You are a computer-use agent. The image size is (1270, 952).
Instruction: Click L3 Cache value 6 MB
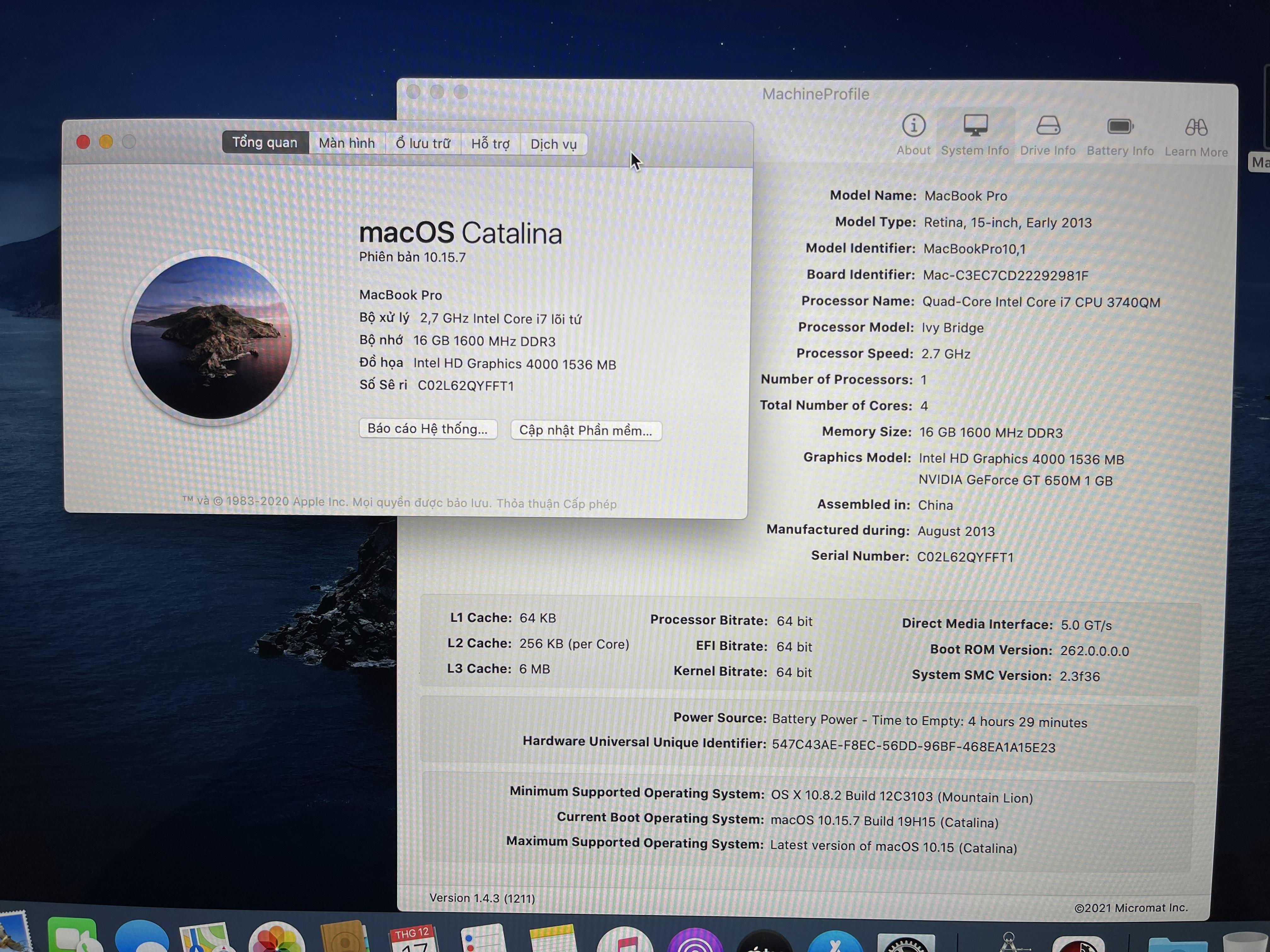[535, 669]
